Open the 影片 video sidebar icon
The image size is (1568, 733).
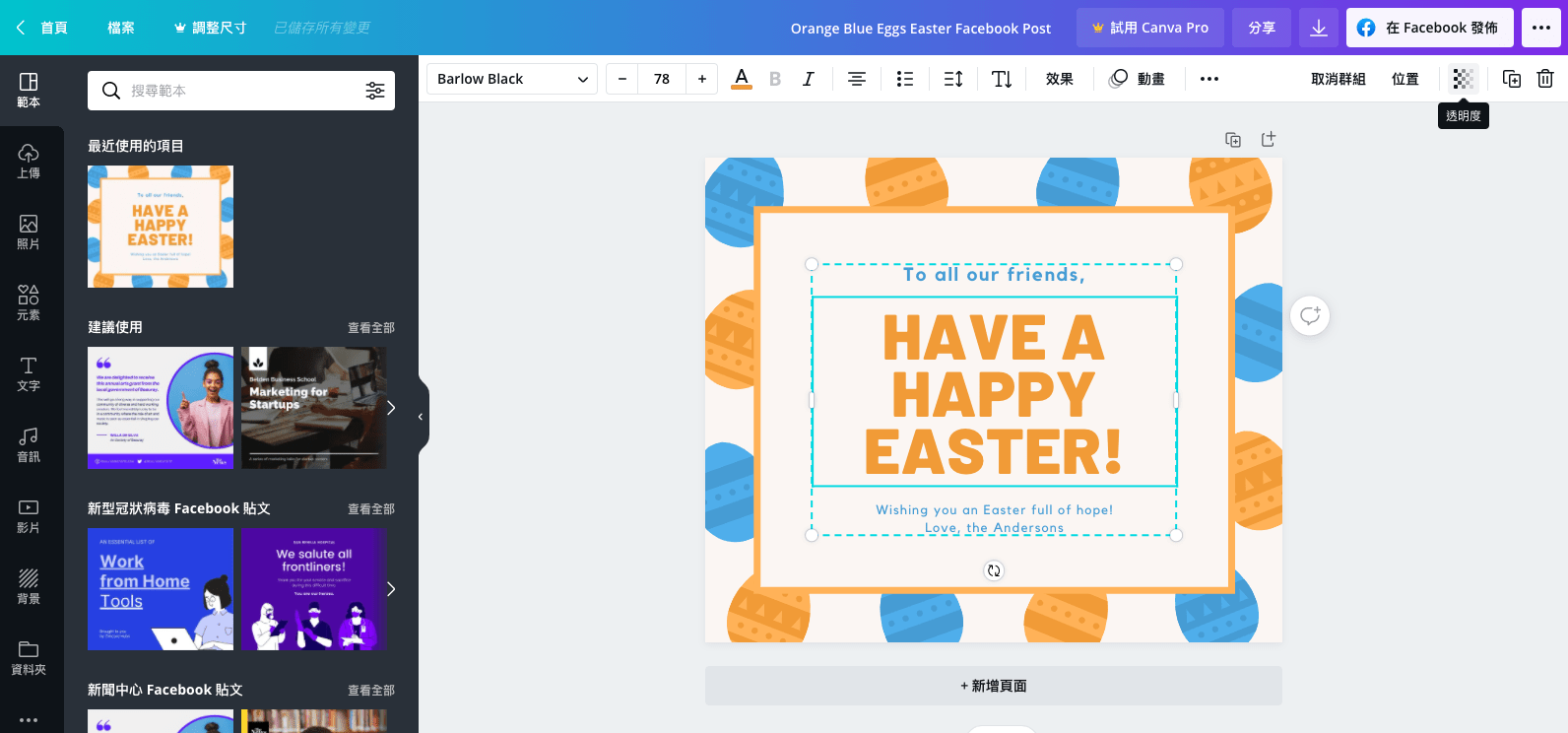point(29,516)
